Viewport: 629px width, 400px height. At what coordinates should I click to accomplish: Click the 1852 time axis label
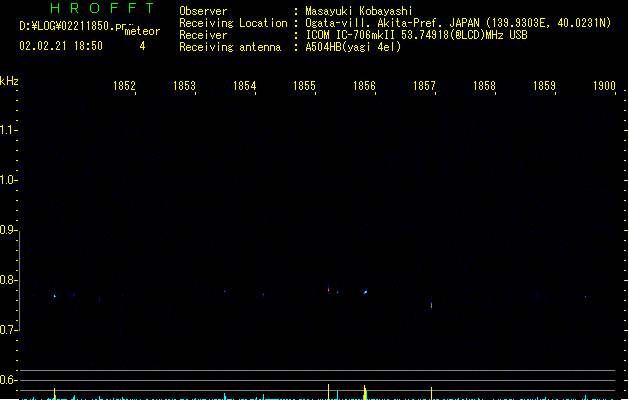[x=124, y=86]
